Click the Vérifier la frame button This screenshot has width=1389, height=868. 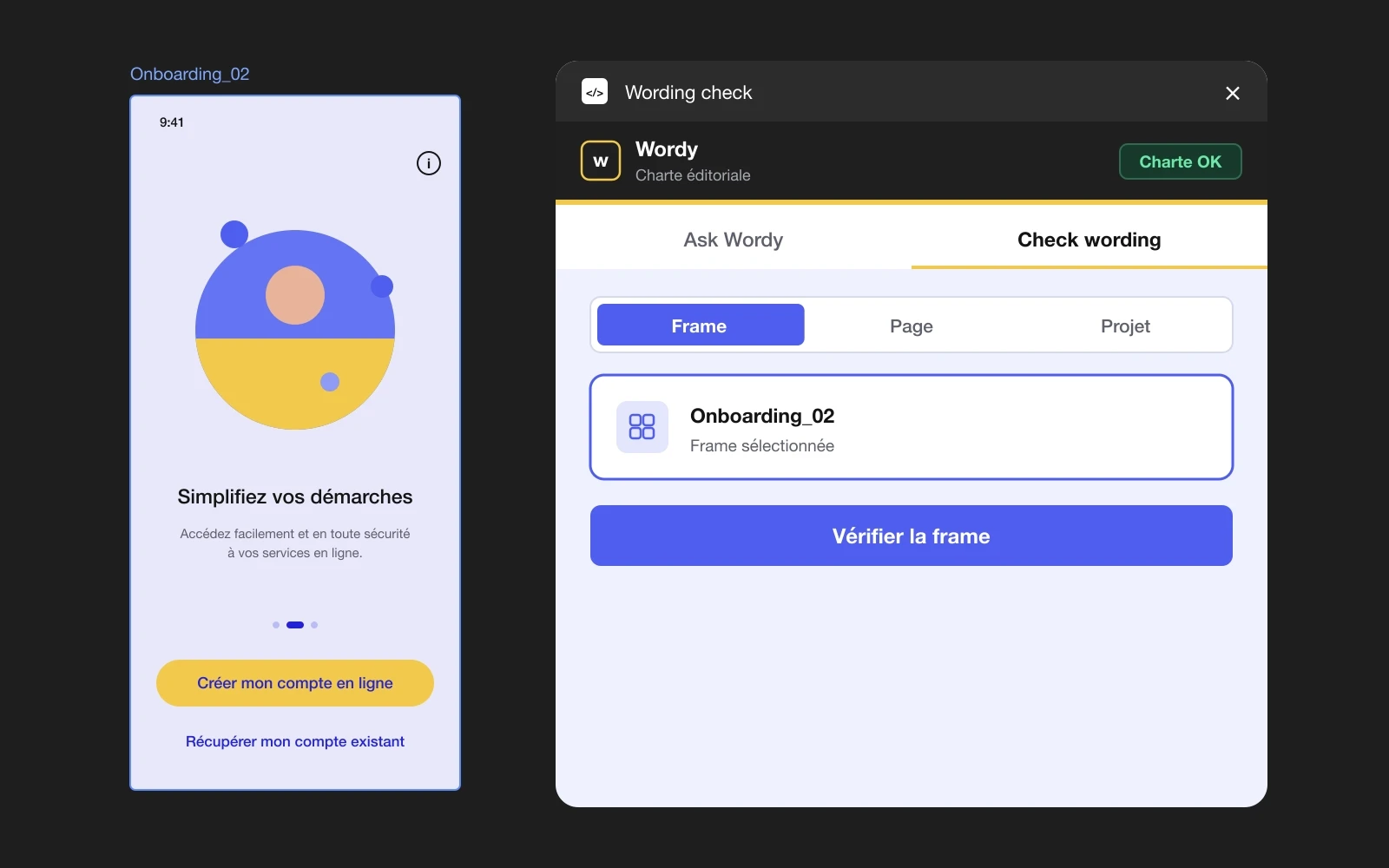coord(912,536)
